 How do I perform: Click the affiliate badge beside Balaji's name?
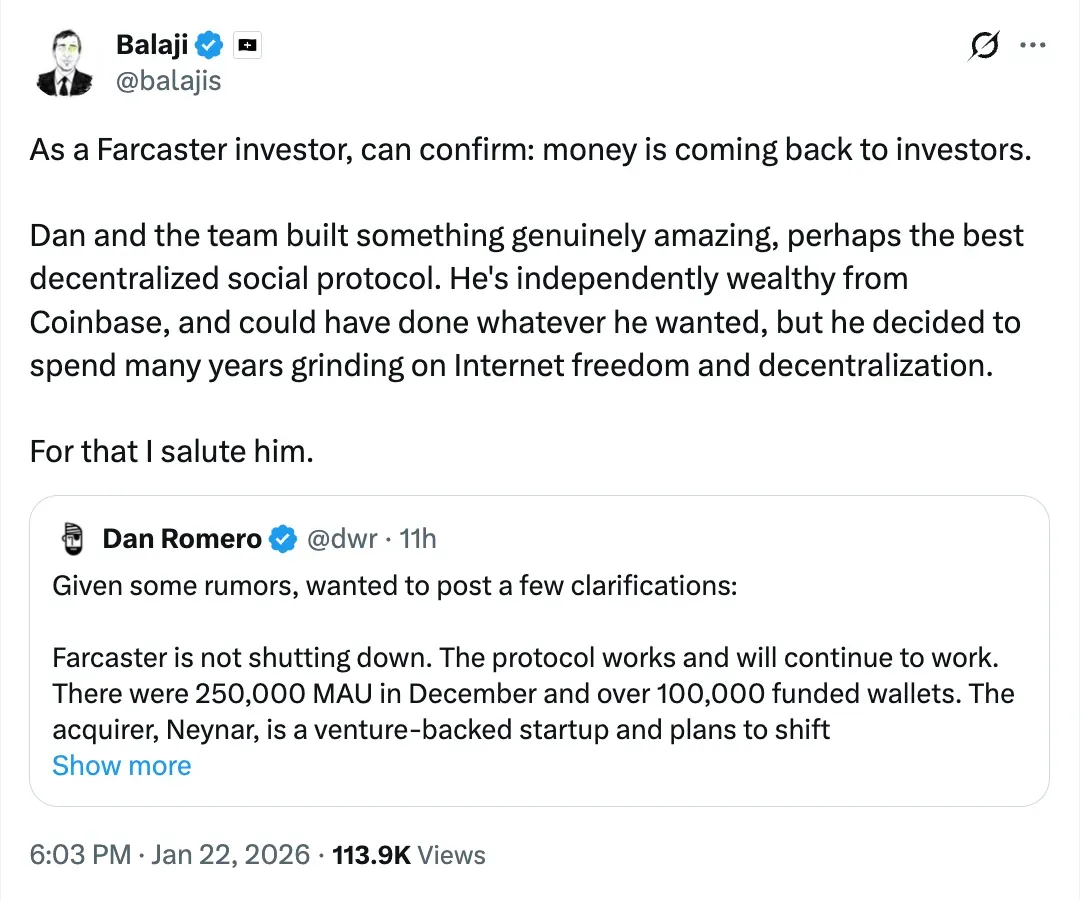[x=247, y=46]
